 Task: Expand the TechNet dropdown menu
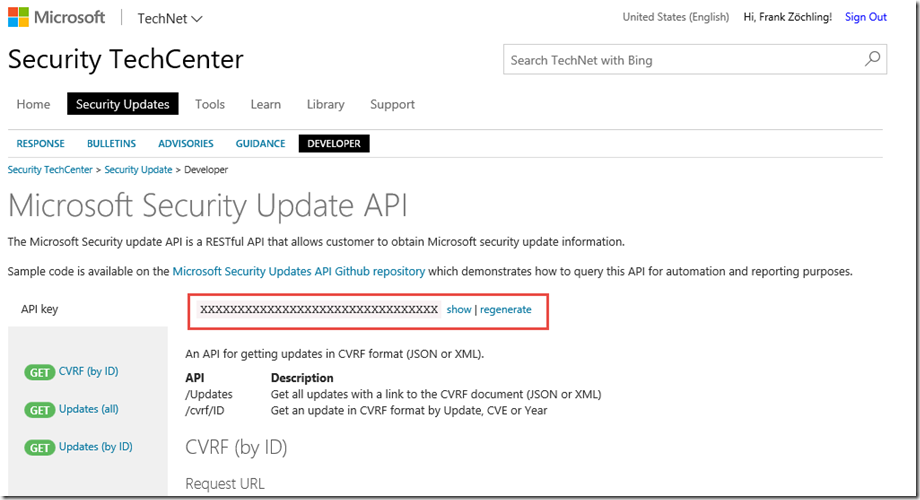(x=169, y=18)
